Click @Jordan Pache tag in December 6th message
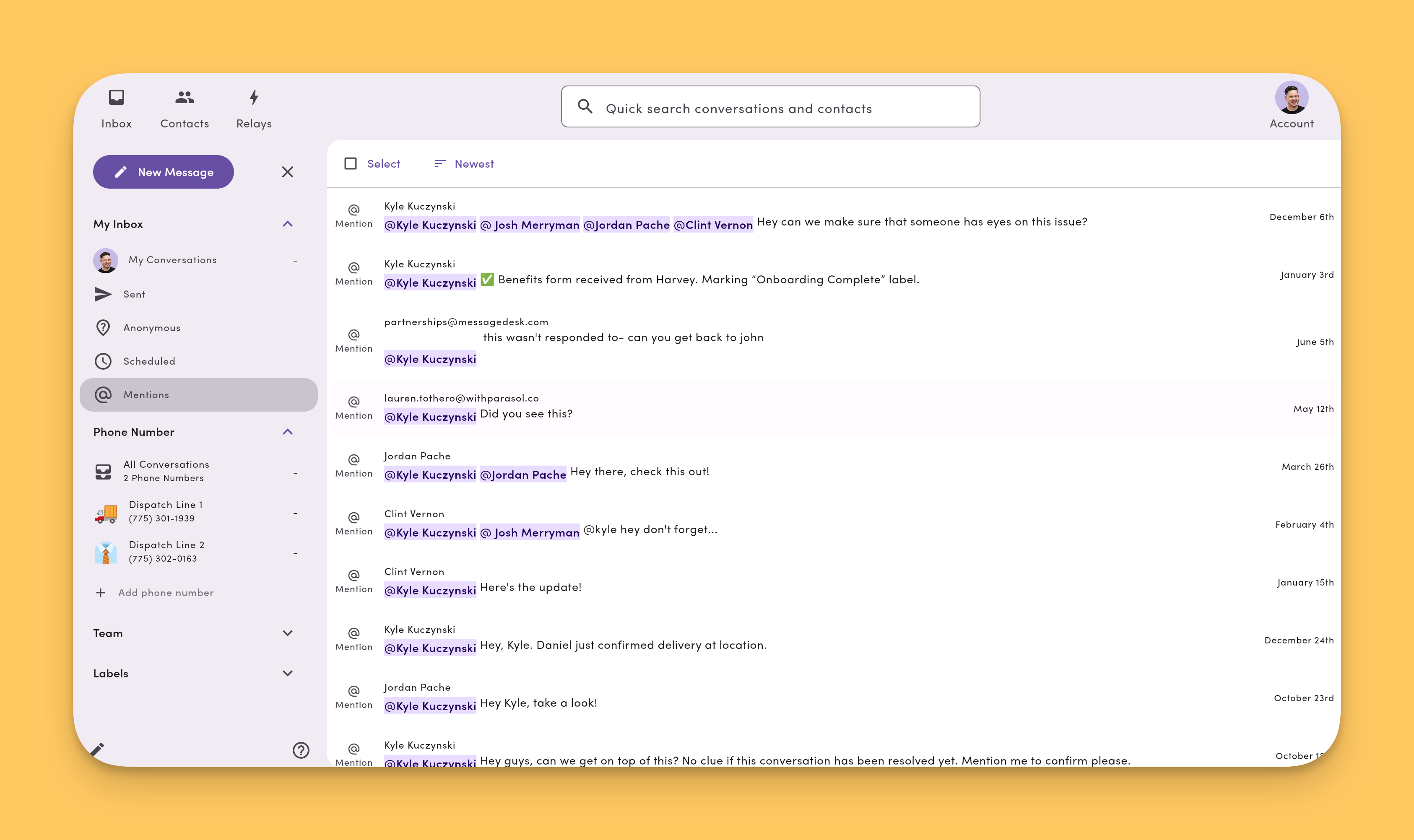 tap(626, 225)
